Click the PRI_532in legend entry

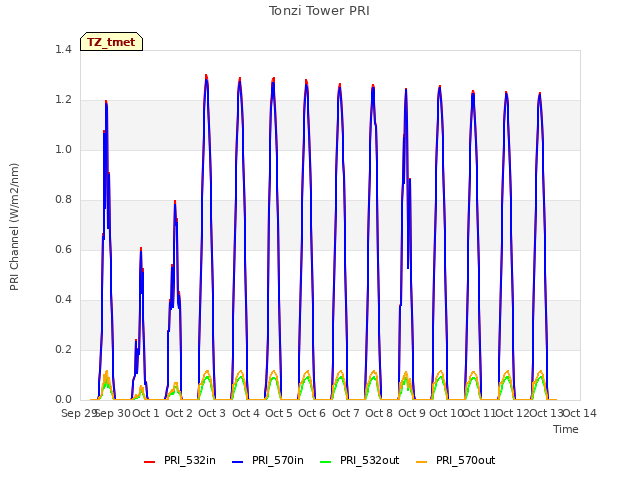180,460
